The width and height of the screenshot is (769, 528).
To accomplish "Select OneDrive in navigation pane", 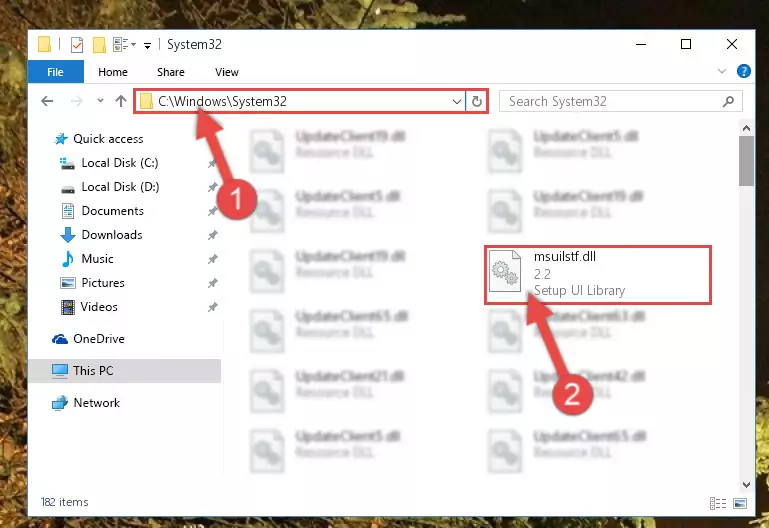I will [99, 339].
